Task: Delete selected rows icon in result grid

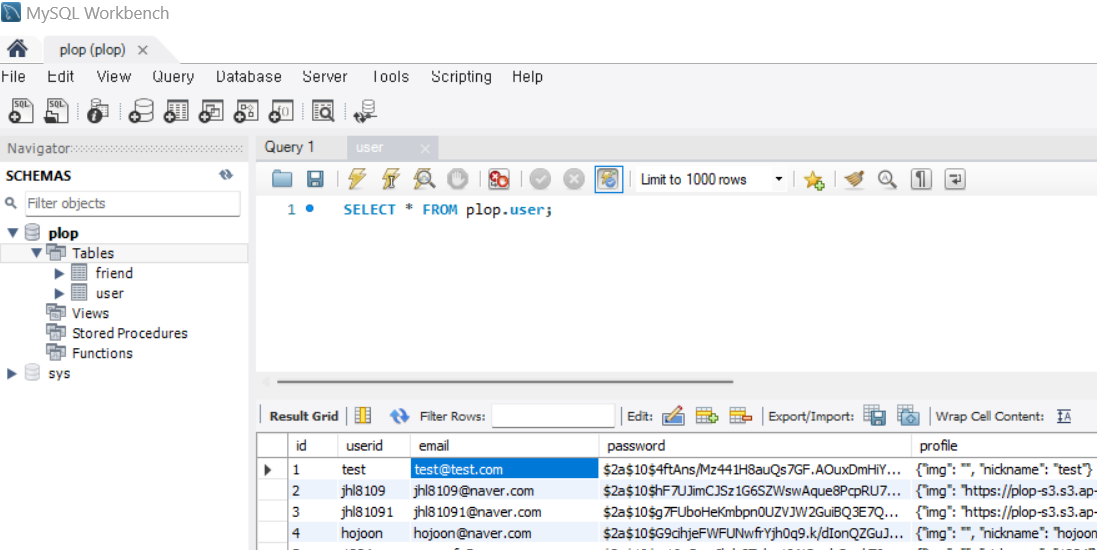Action: coord(740,416)
